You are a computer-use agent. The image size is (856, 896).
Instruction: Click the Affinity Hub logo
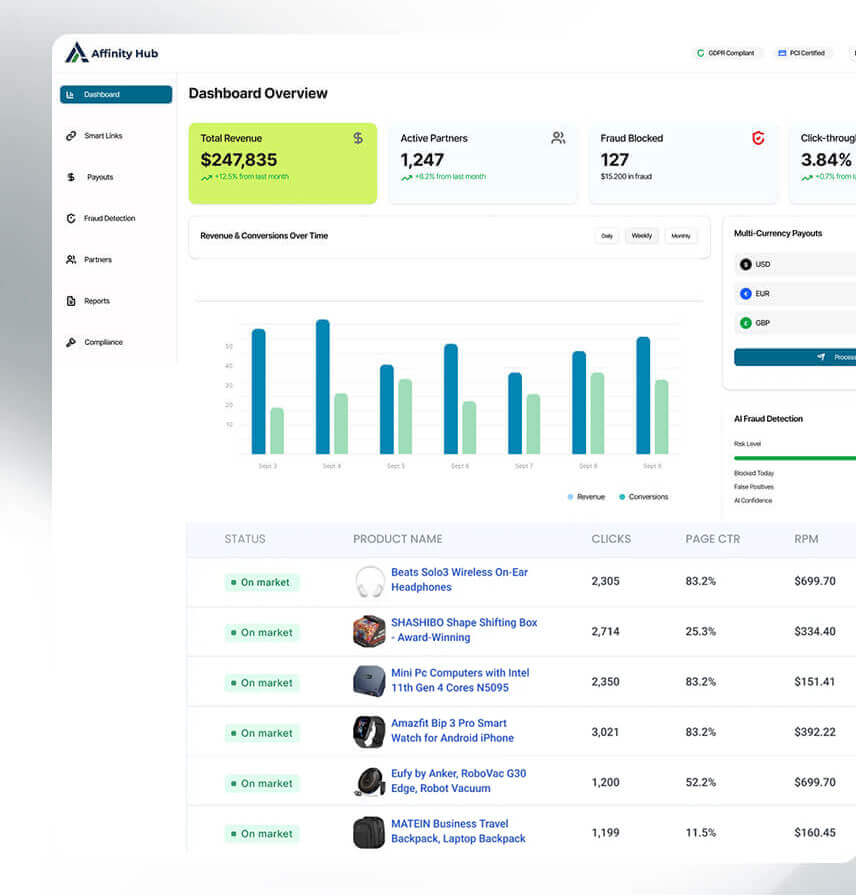pos(110,53)
